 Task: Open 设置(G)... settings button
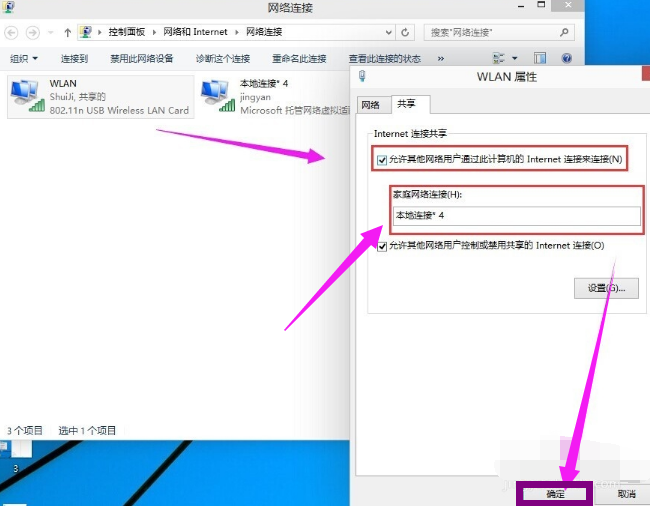tap(605, 288)
